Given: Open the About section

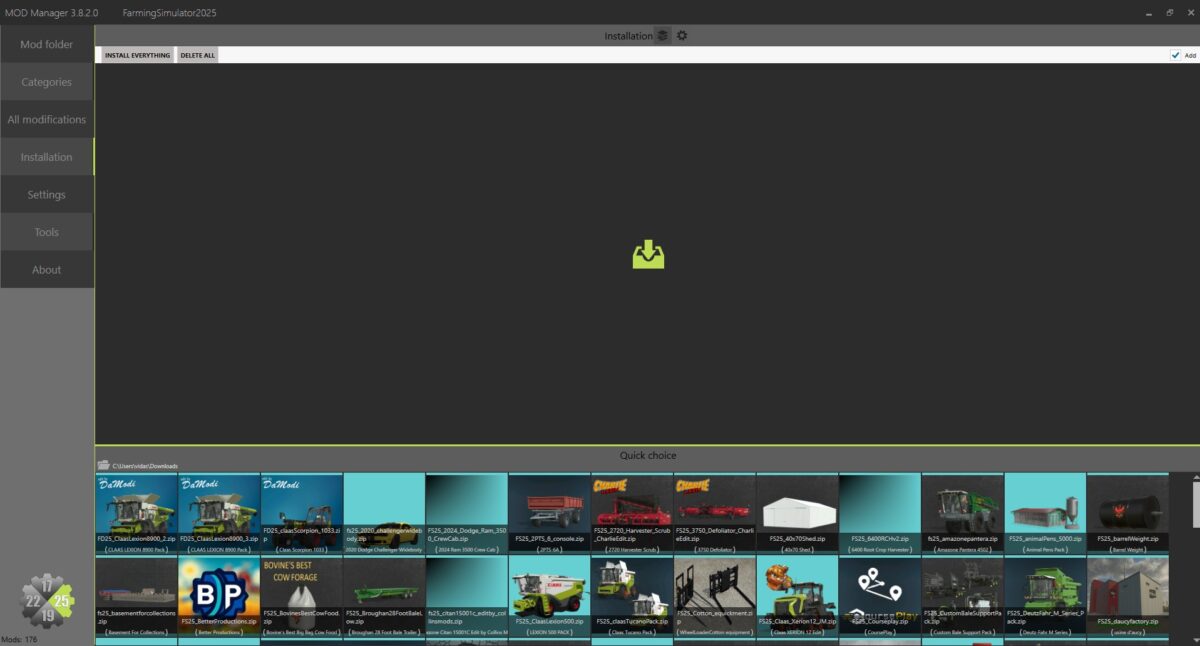Looking at the screenshot, I should (x=47, y=269).
